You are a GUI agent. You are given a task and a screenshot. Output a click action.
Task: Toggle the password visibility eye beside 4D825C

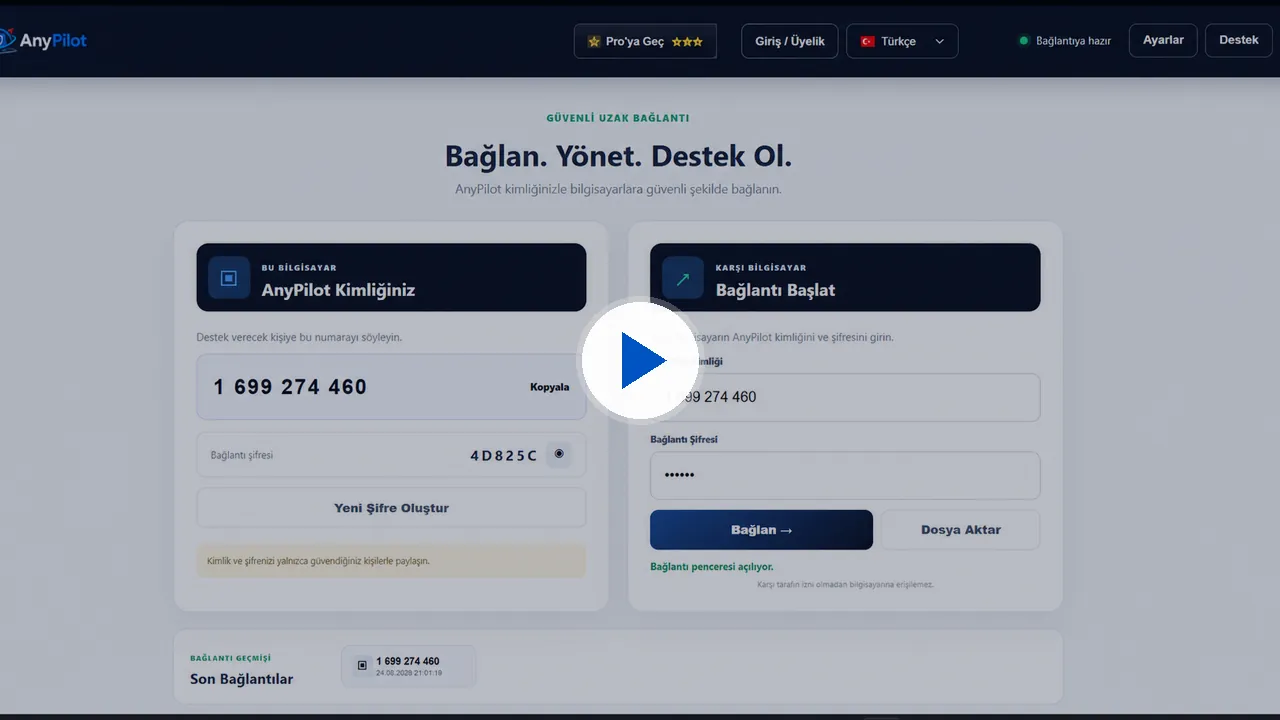click(559, 454)
